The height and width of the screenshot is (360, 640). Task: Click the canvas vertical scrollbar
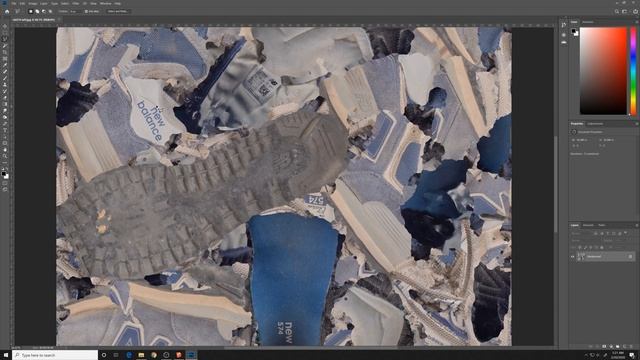click(555, 184)
